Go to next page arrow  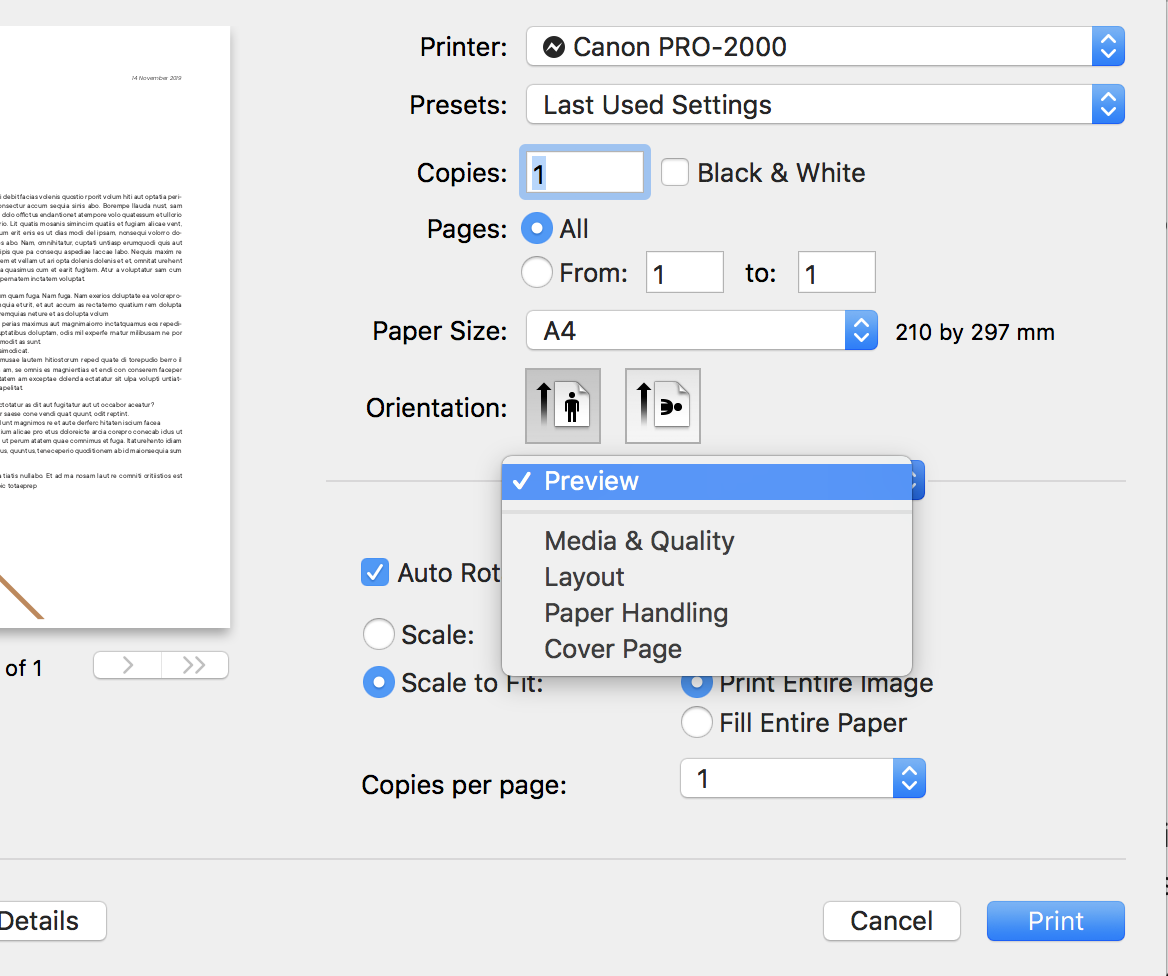127,666
